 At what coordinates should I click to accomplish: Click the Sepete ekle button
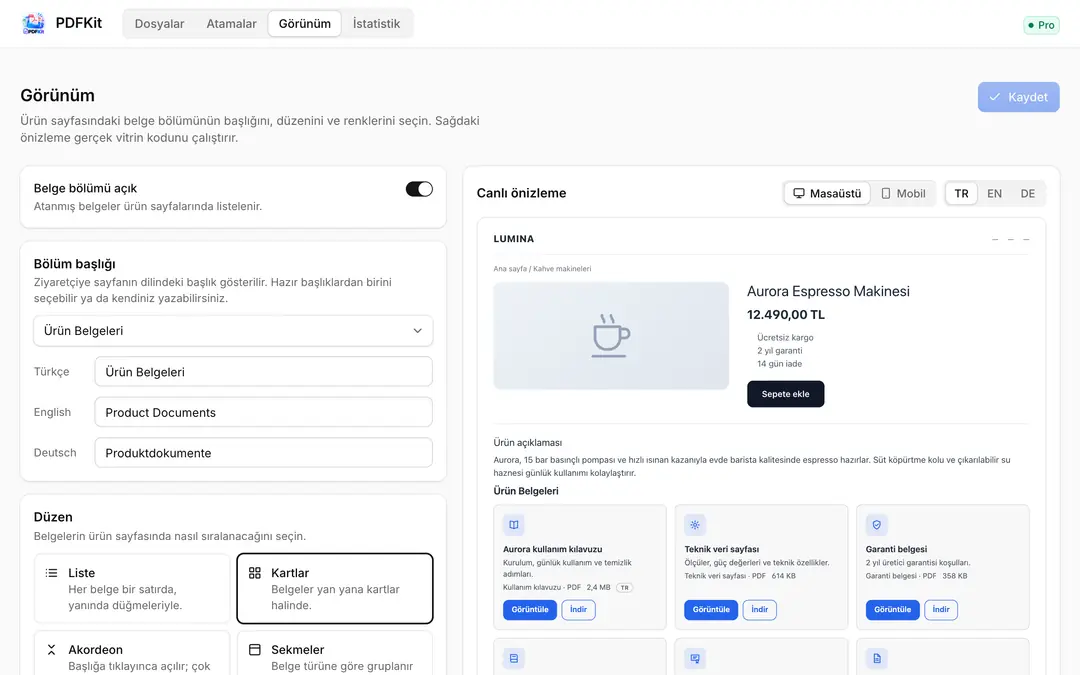click(x=785, y=394)
